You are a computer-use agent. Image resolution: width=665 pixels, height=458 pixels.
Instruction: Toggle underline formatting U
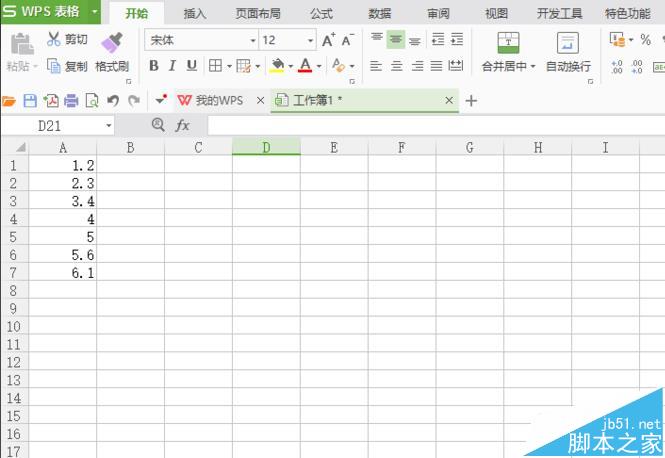point(192,66)
